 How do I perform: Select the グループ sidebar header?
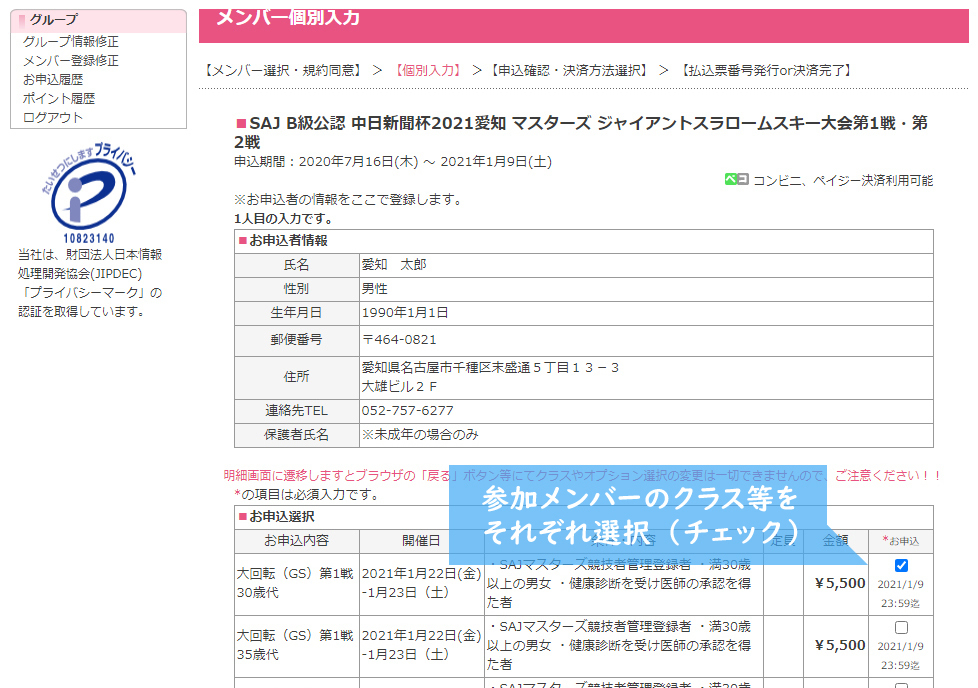(53, 20)
